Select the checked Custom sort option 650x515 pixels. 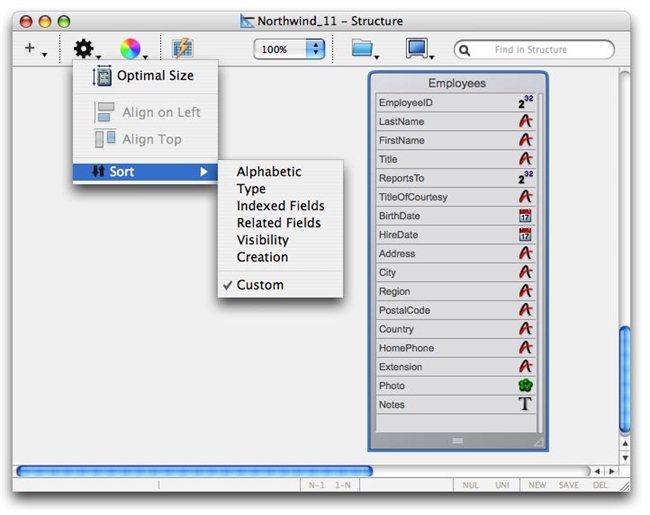(x=260, y=285)
